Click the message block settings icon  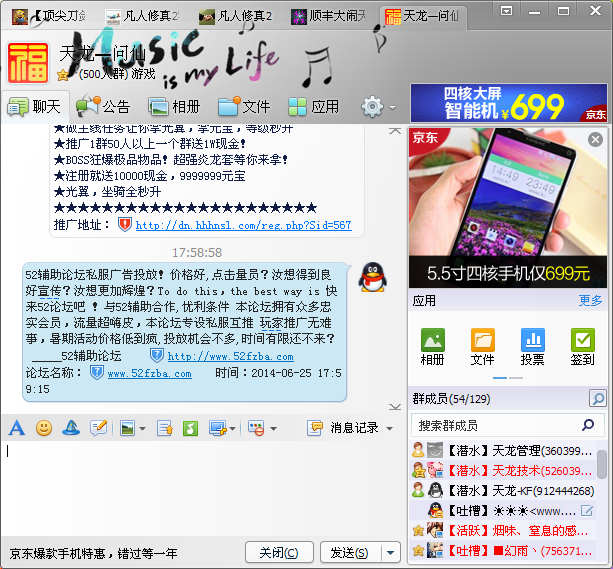(x=256, y=428)
